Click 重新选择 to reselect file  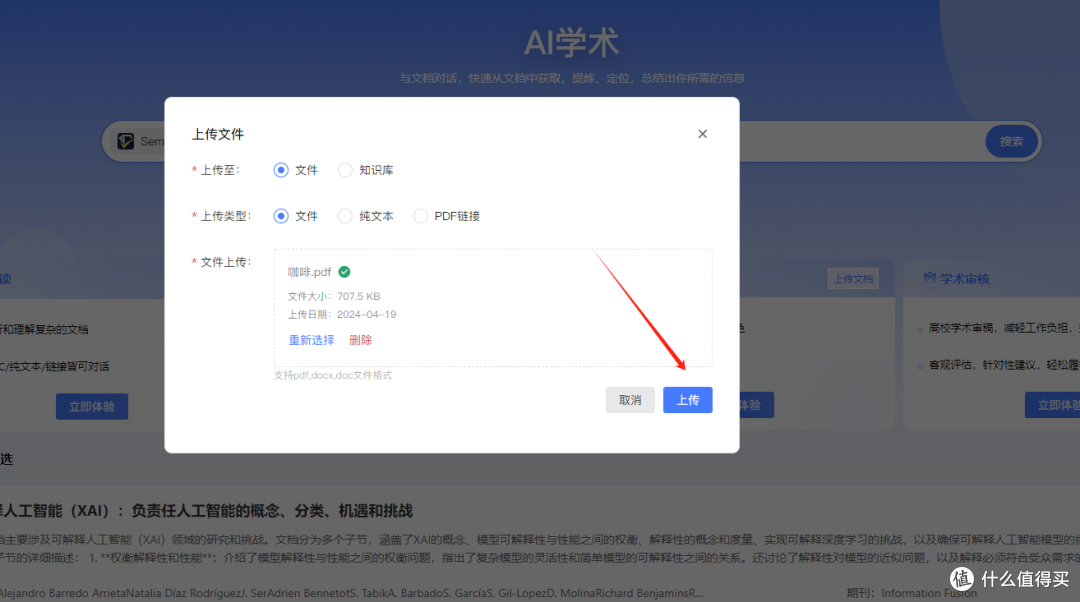click(311, 340)
